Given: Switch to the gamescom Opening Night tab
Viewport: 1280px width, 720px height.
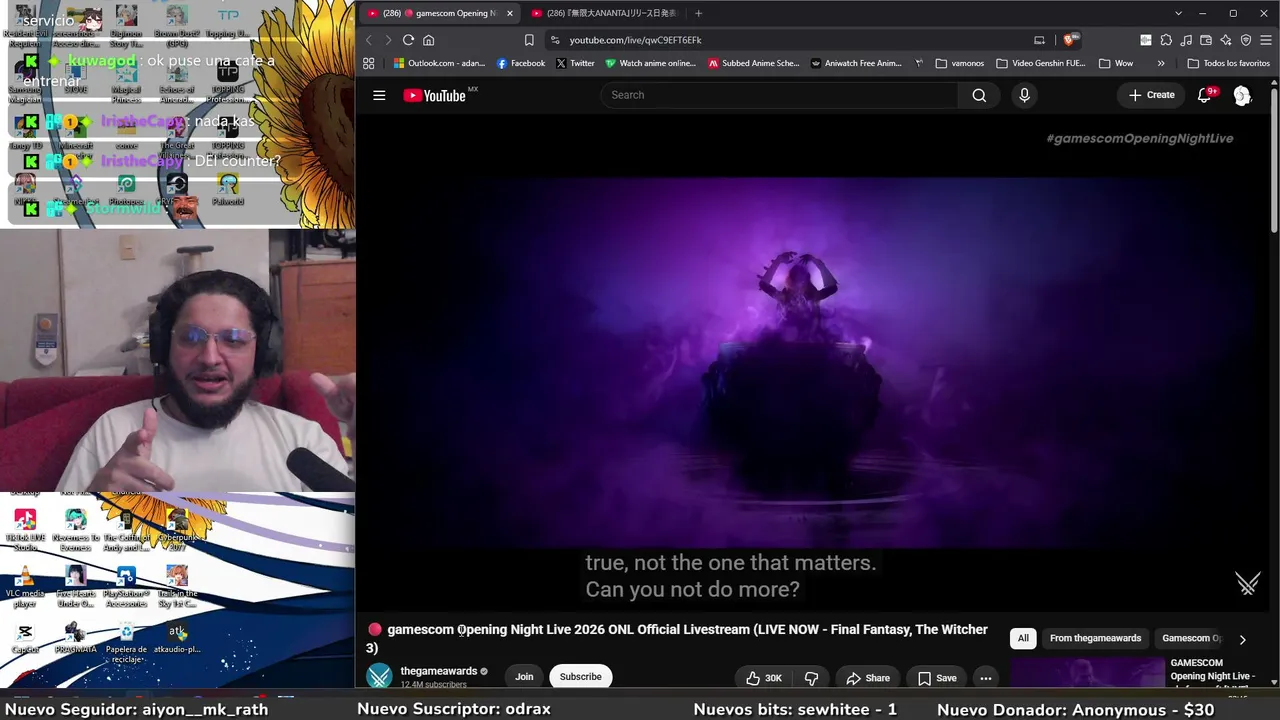Looking at the screenshot, I should [x=440, y=13].
